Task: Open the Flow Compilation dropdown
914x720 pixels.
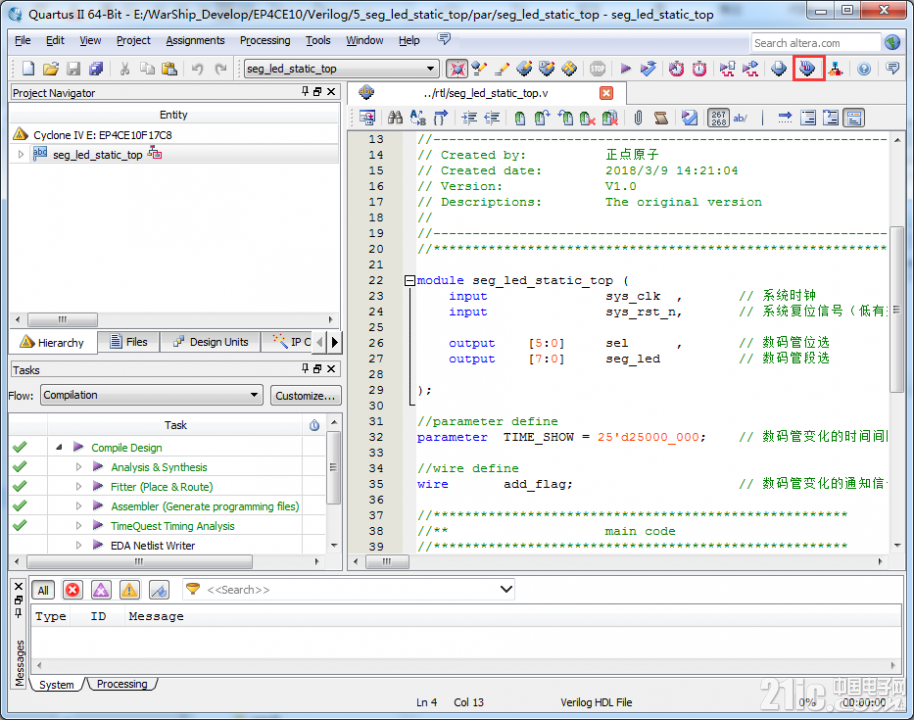Action: pyautogui.click(x=152, y=395)
